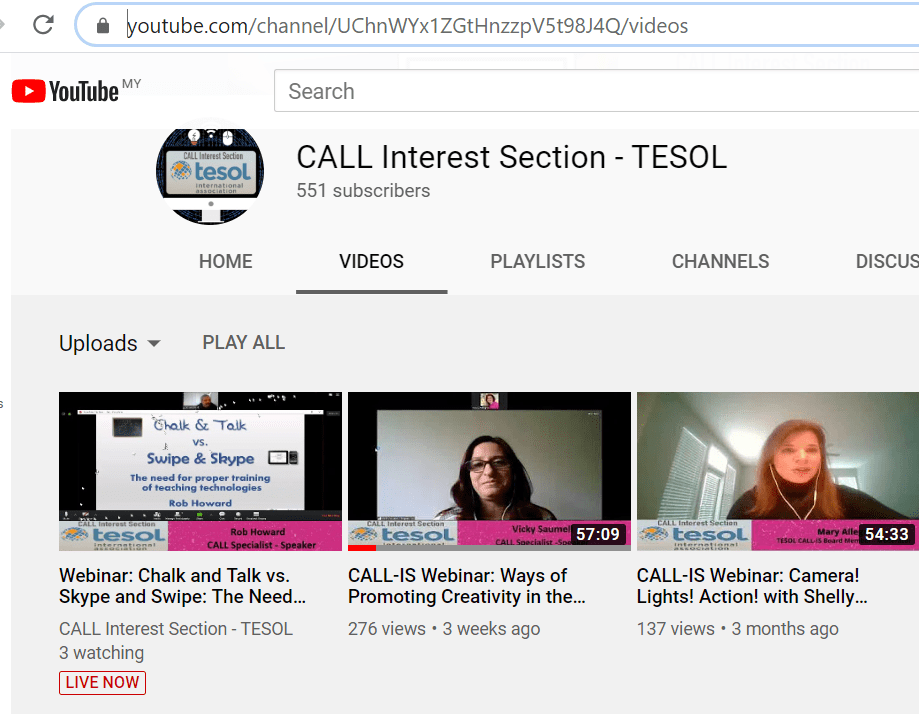Open the CALL Interest Section channel avatar
Image resolution: width=919 pixels, height=714 pixels.
tap(210, 174)
